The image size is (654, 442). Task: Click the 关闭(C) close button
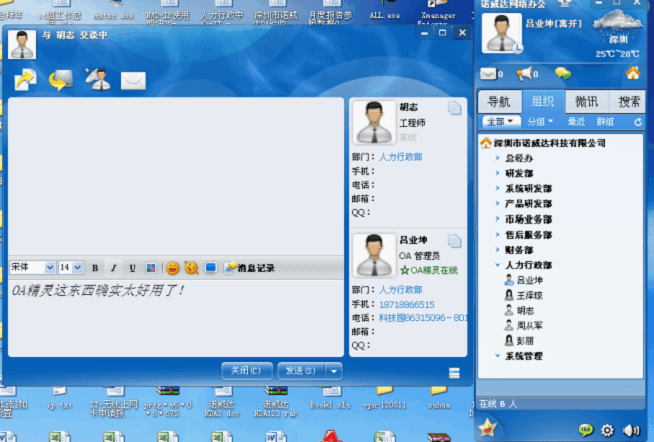[246, 370]
